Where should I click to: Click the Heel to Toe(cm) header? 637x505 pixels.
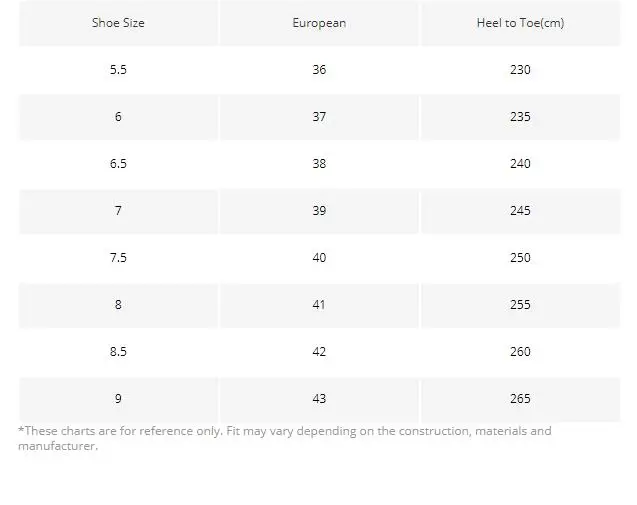coord(520,23)
